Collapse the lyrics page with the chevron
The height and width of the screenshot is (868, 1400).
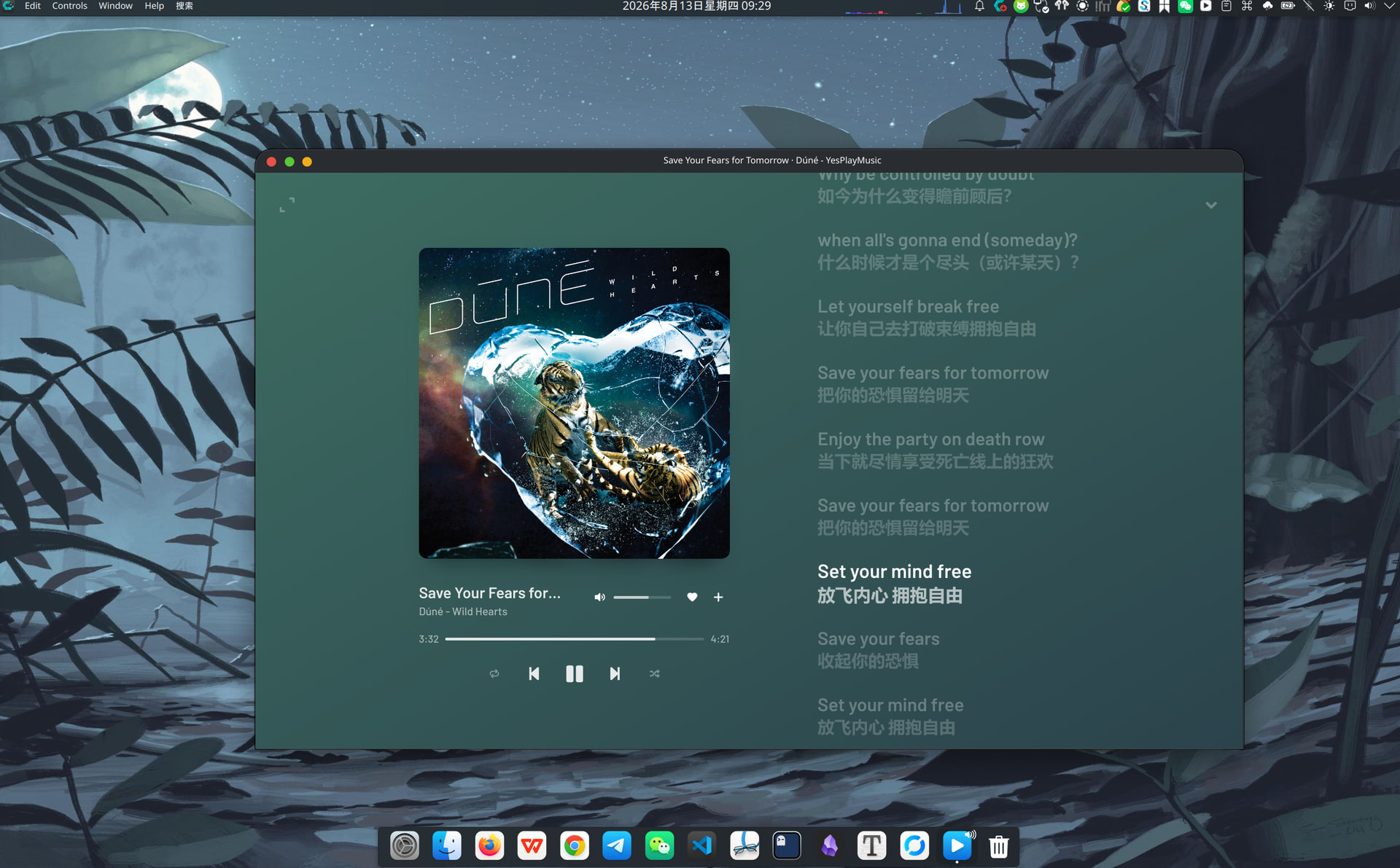pos(1211,206)
